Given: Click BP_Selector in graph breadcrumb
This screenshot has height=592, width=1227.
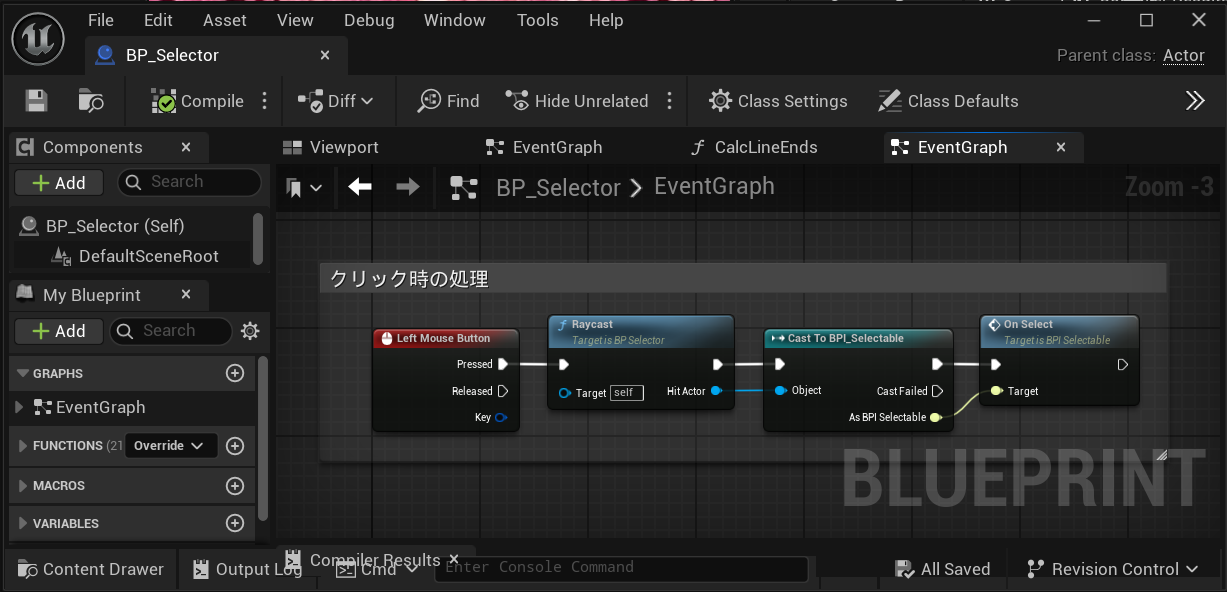Looking at the screenshot, I should [x=558, y=187].
